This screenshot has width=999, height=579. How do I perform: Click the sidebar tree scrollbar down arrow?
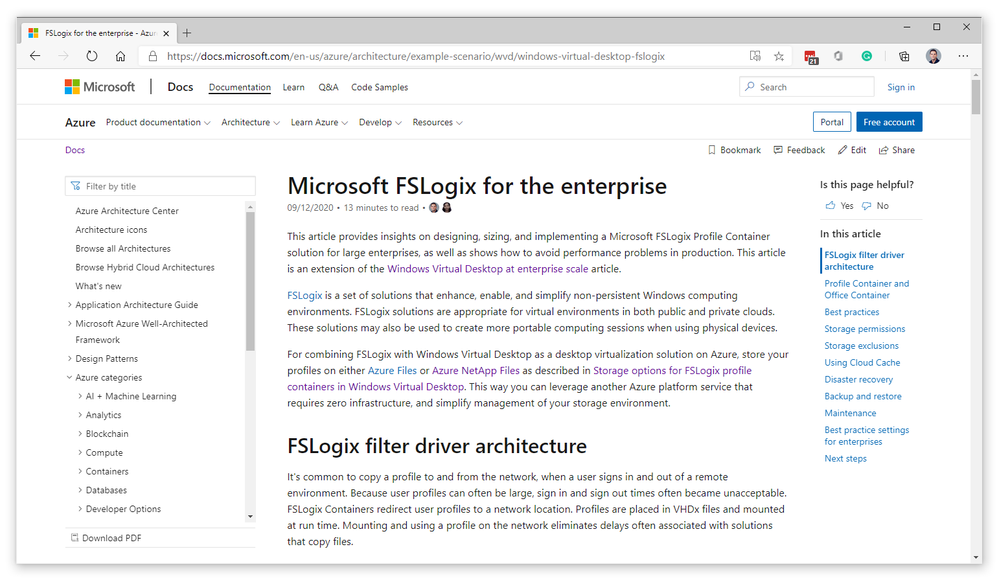(250, 517)
